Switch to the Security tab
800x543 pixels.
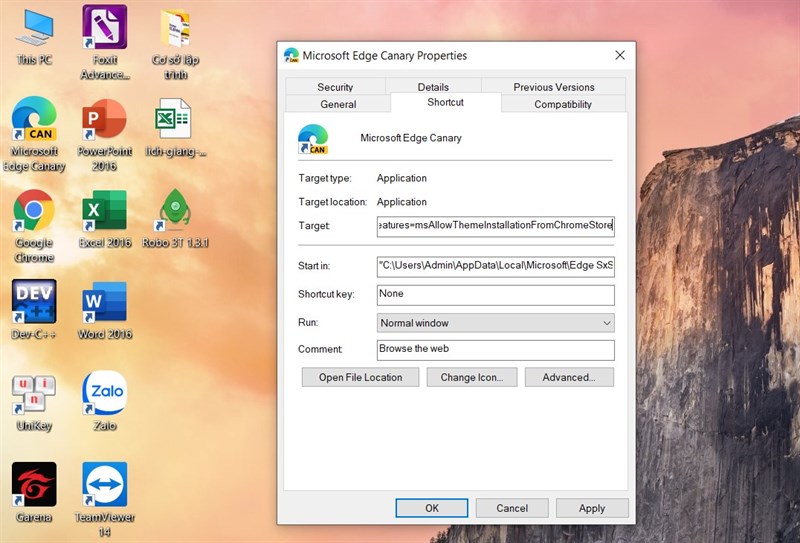pyautogui.click(x=335, y=87)
